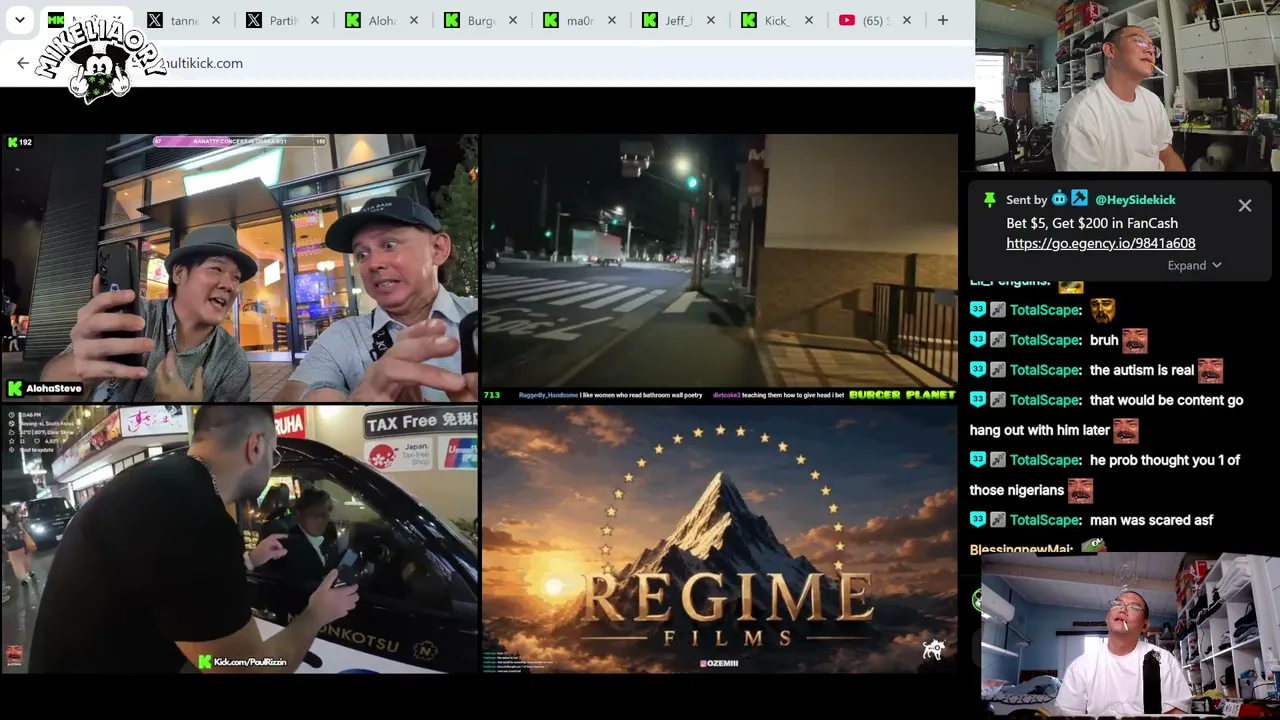Select the AlohaSteve stream video

(x=239, y=268)
